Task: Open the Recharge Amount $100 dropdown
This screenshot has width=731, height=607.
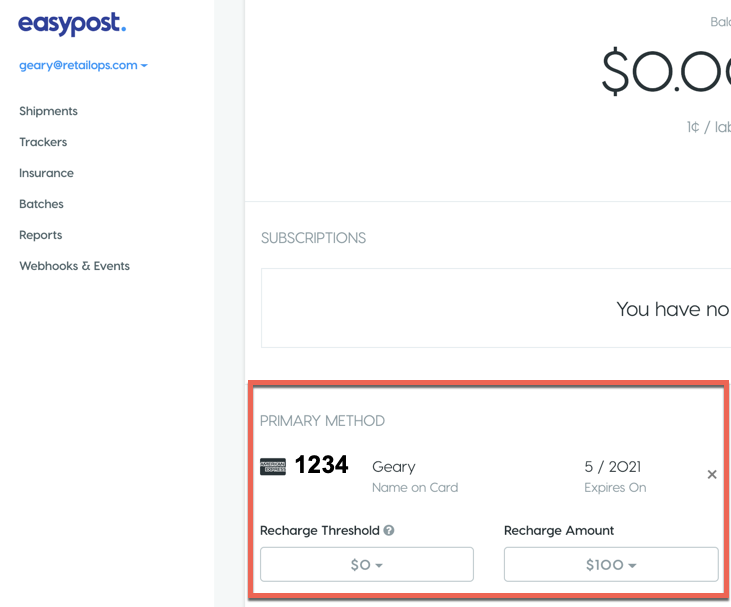Action: [x=610, y=565]
